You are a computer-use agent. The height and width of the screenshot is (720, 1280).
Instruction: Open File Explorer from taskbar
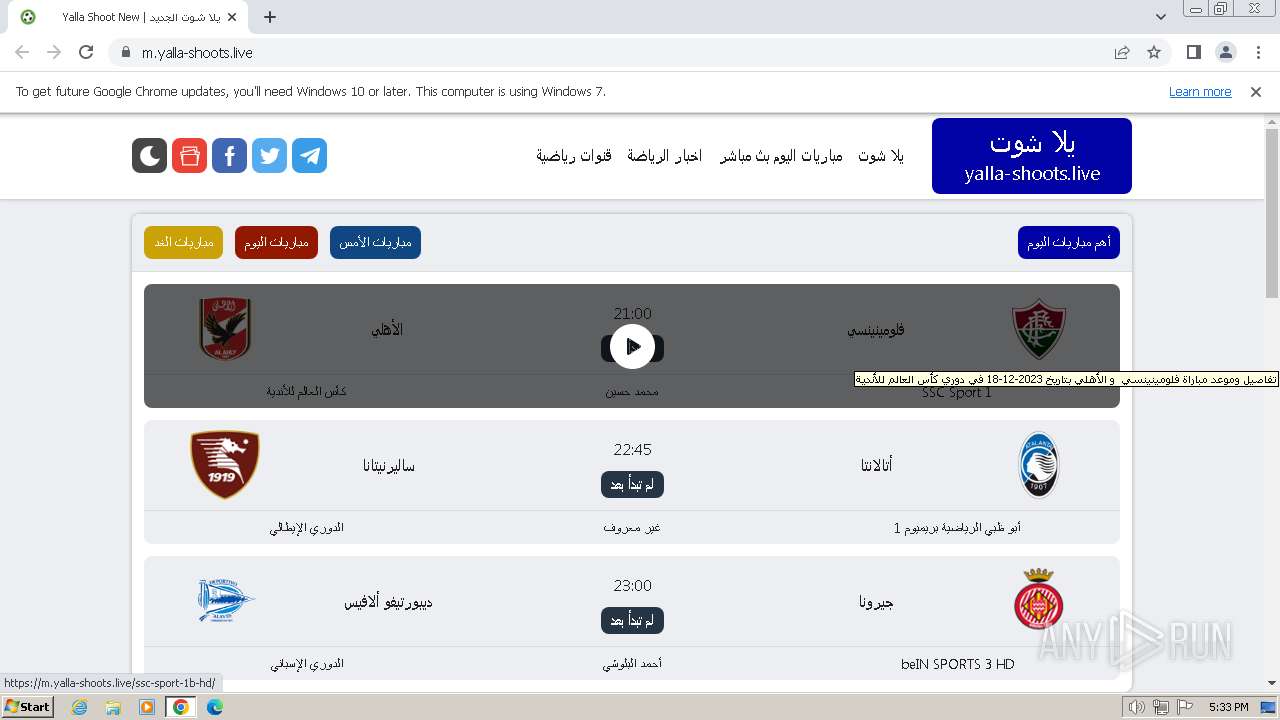pos(113,707)
